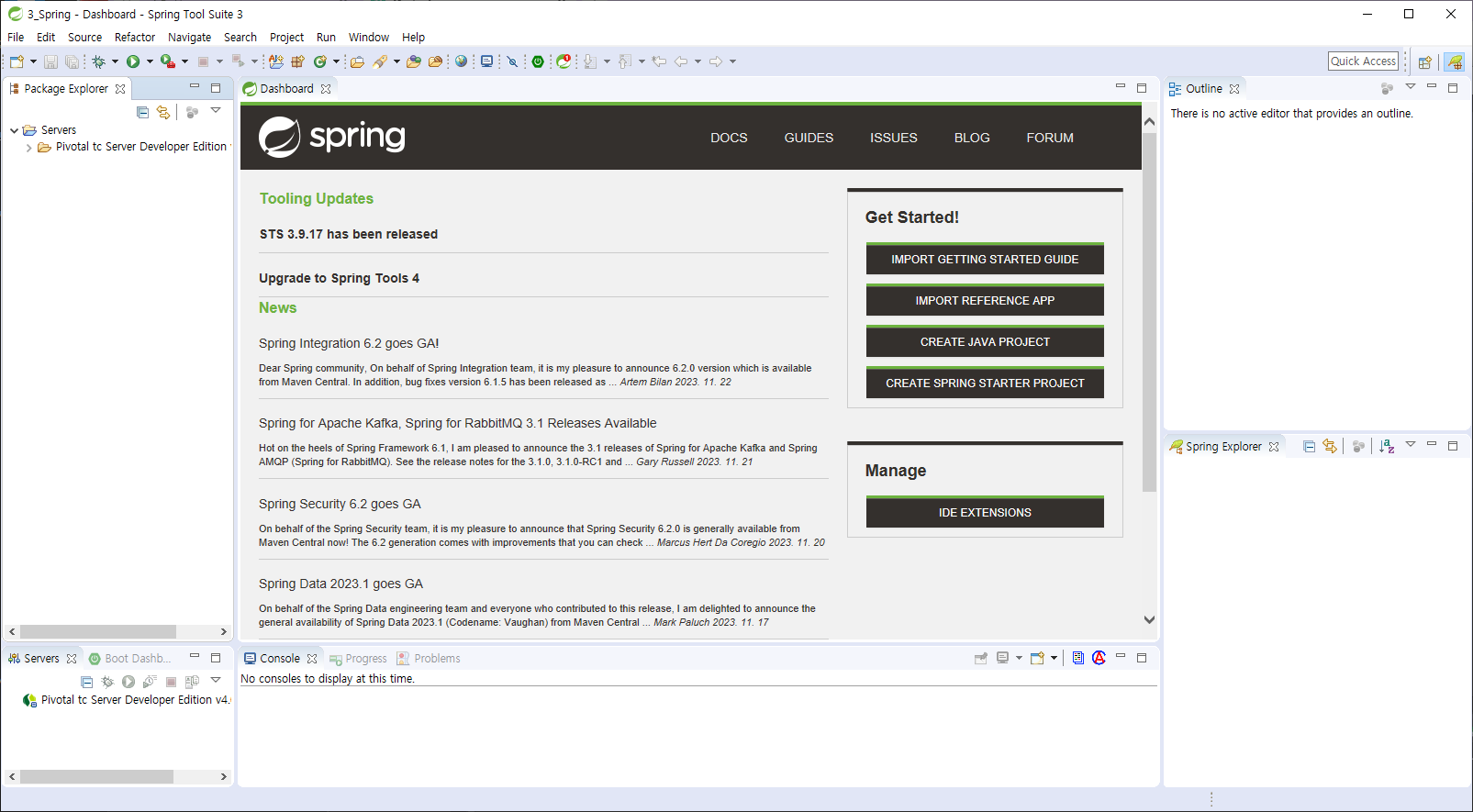Click the Back navigation arrow in toolbar
The width and height of the screenshot is (1473, 812).
(681, 61)
